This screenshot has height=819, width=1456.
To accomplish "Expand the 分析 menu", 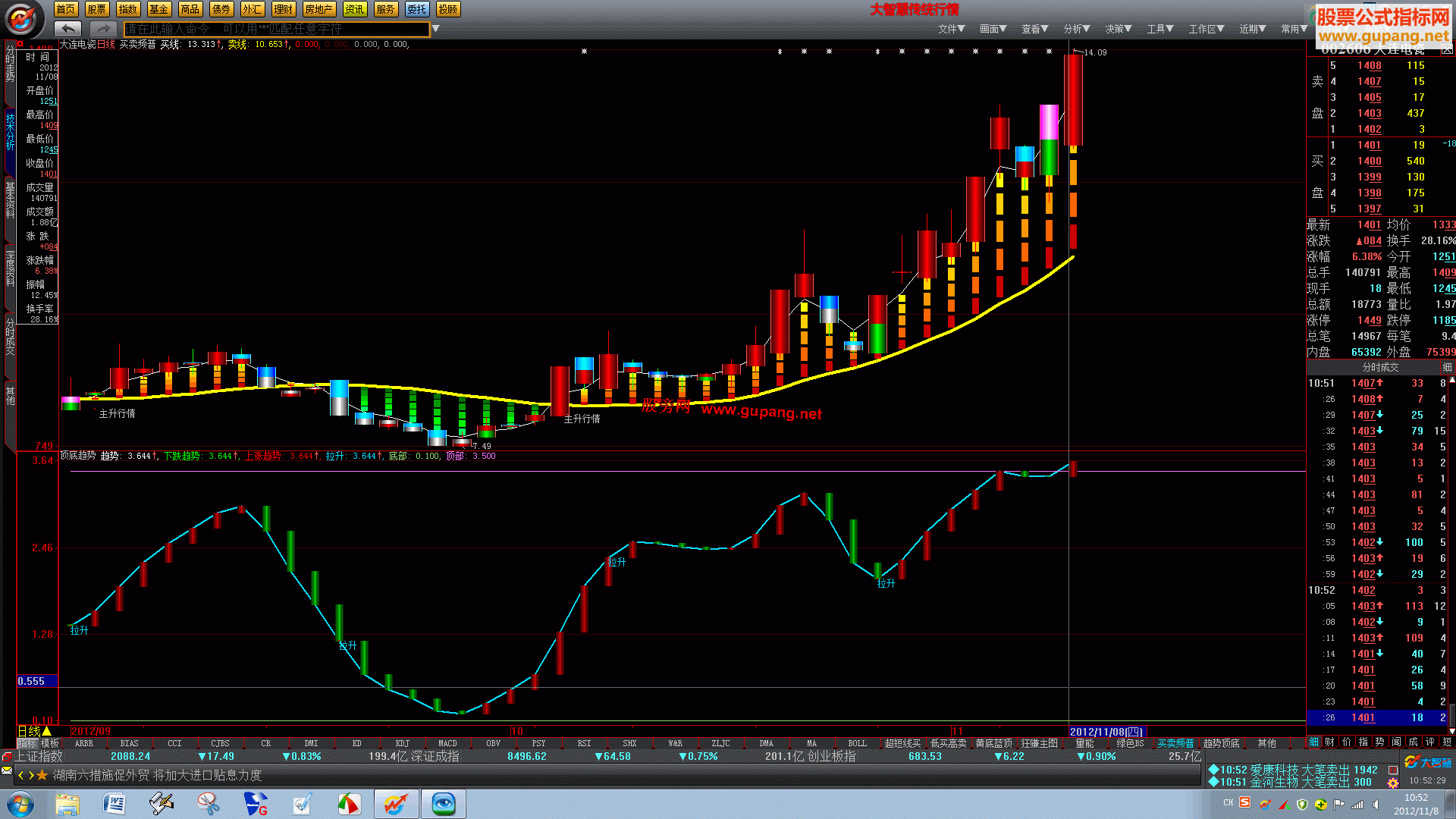I will (1077, 29).
